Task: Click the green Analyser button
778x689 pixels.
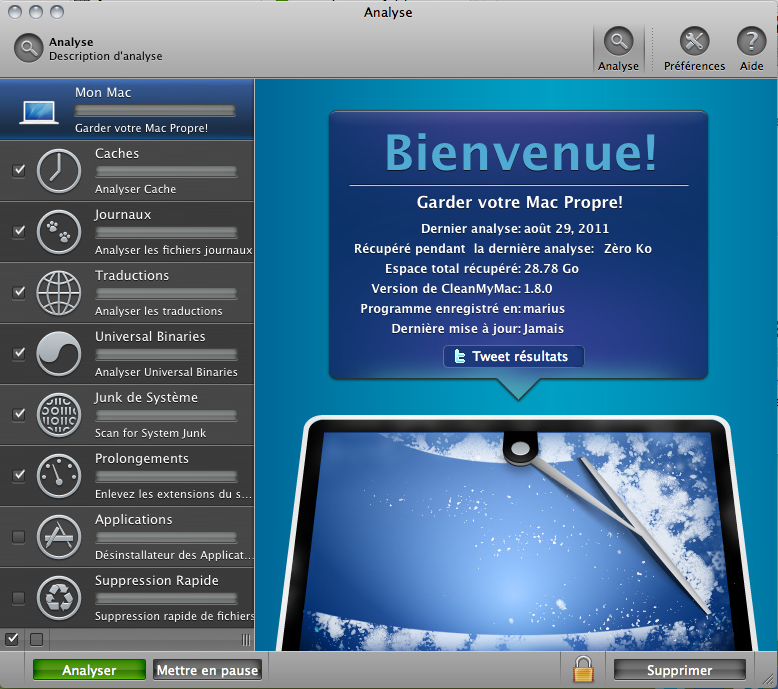Action: pos(89,670)
